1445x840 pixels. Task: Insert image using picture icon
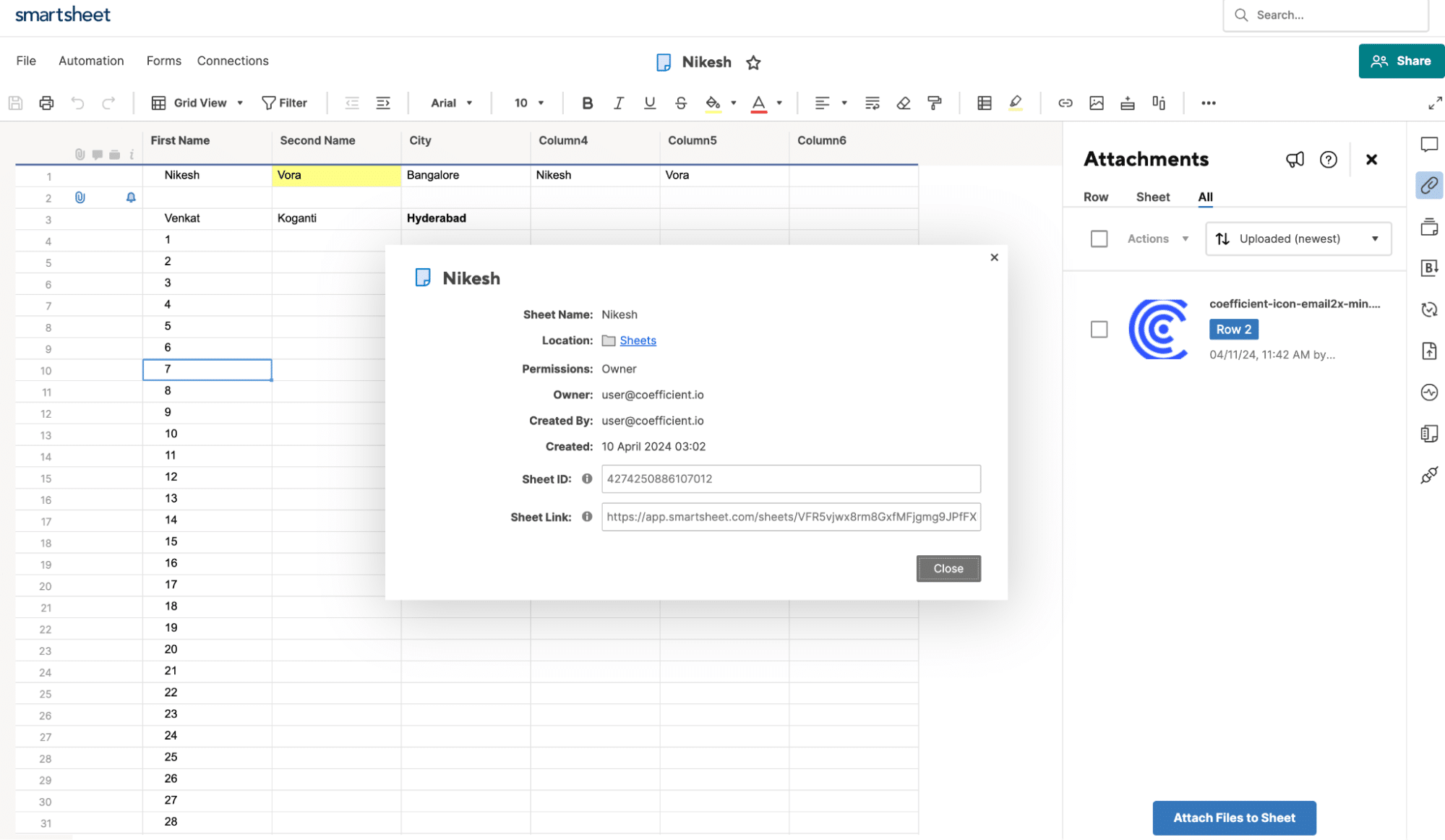tap(1096, 103)
